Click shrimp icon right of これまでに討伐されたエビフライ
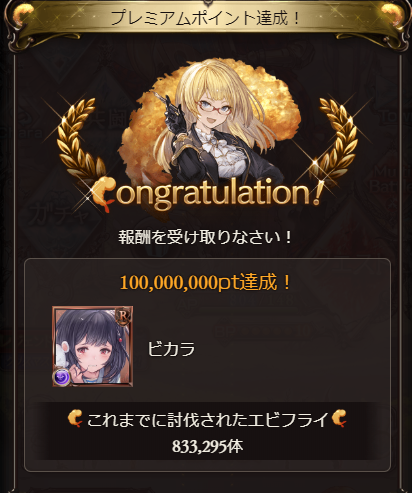 (339, 419)
